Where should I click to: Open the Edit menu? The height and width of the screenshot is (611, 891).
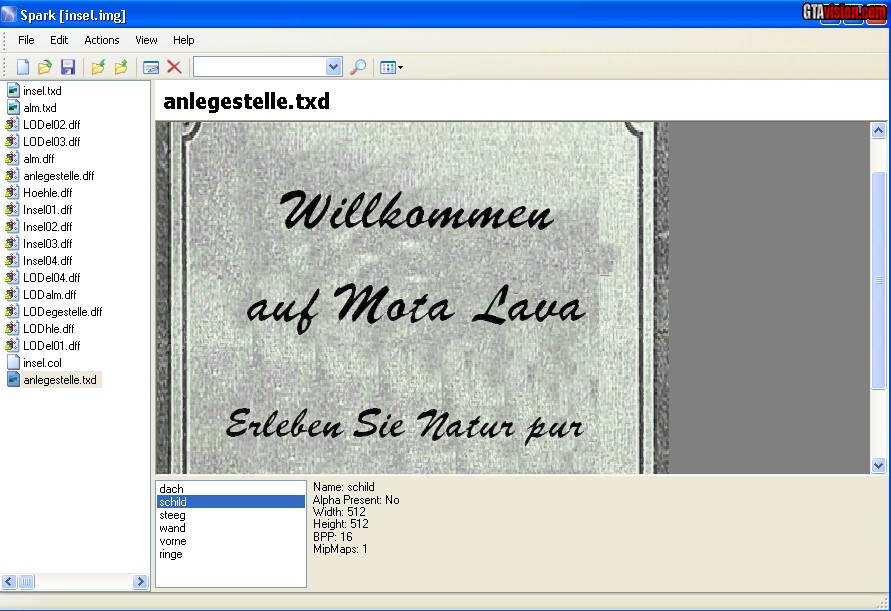click(59, 40)
